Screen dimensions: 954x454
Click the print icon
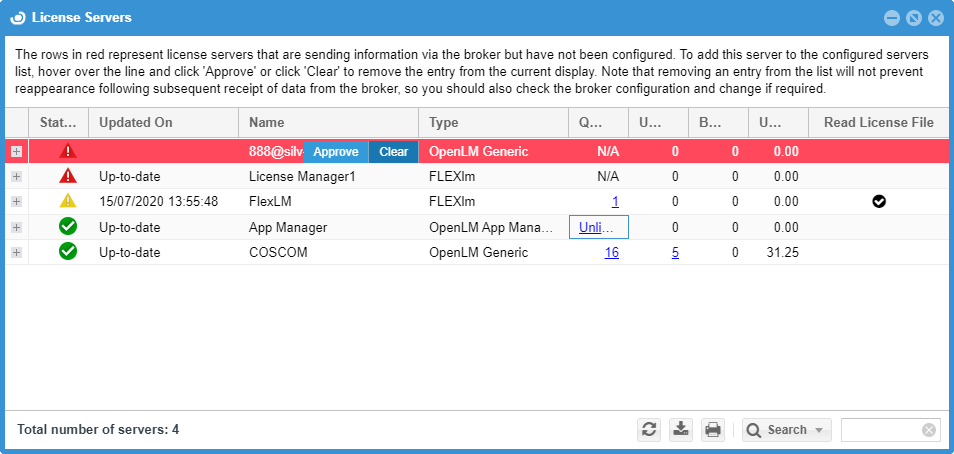pyautogui.click(x=712, y=430)
